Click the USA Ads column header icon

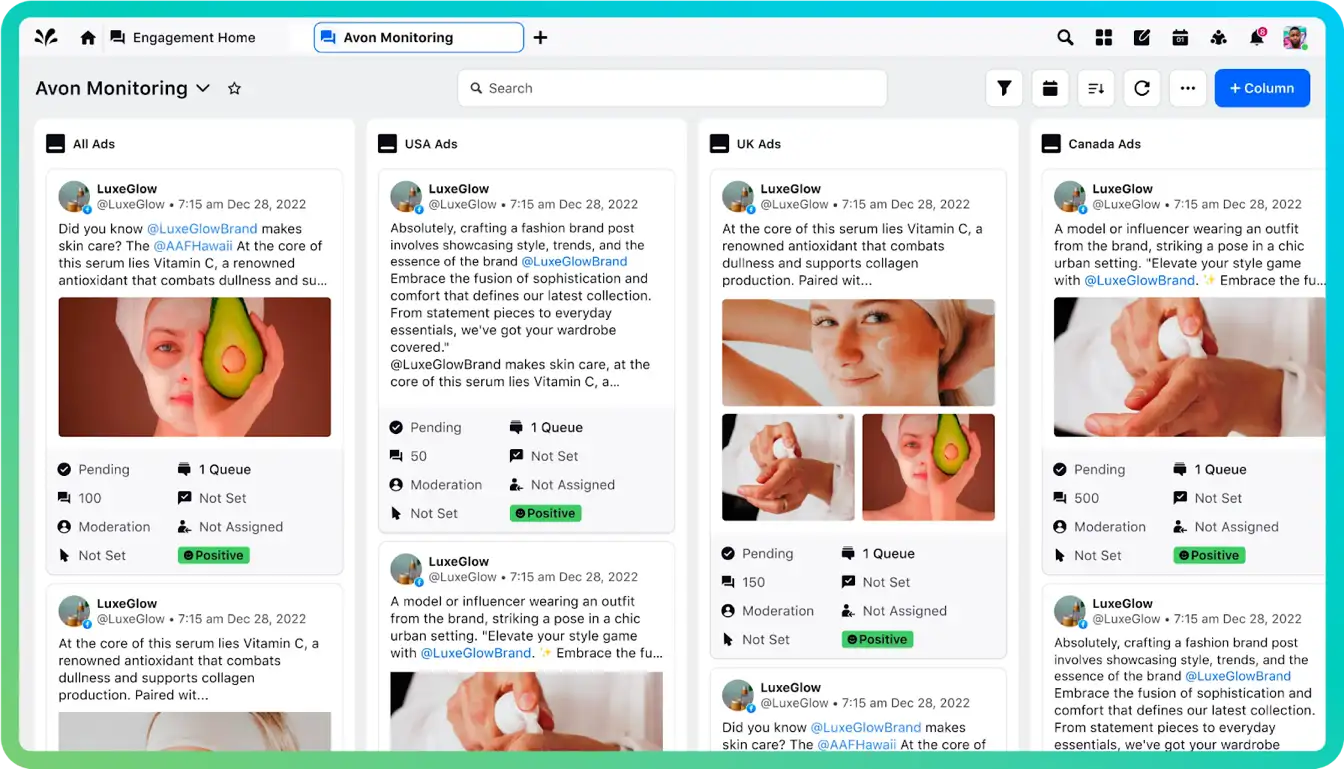(388, 144)
